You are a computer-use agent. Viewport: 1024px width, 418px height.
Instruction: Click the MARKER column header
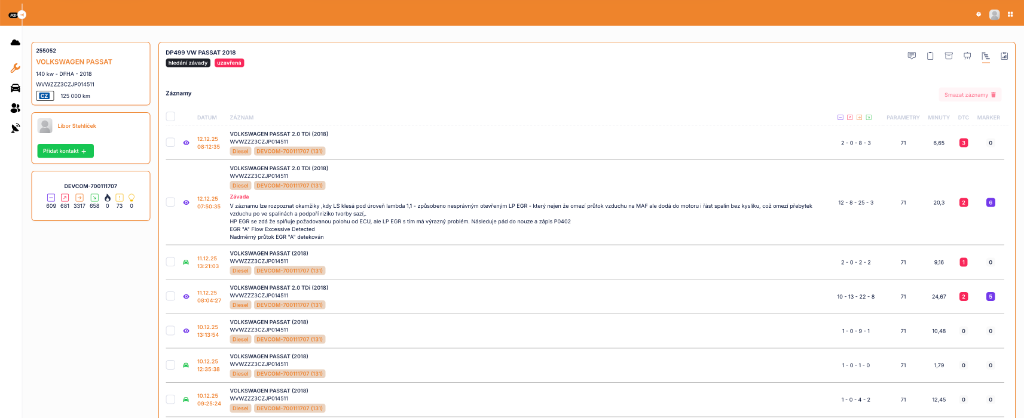point(989,117)
